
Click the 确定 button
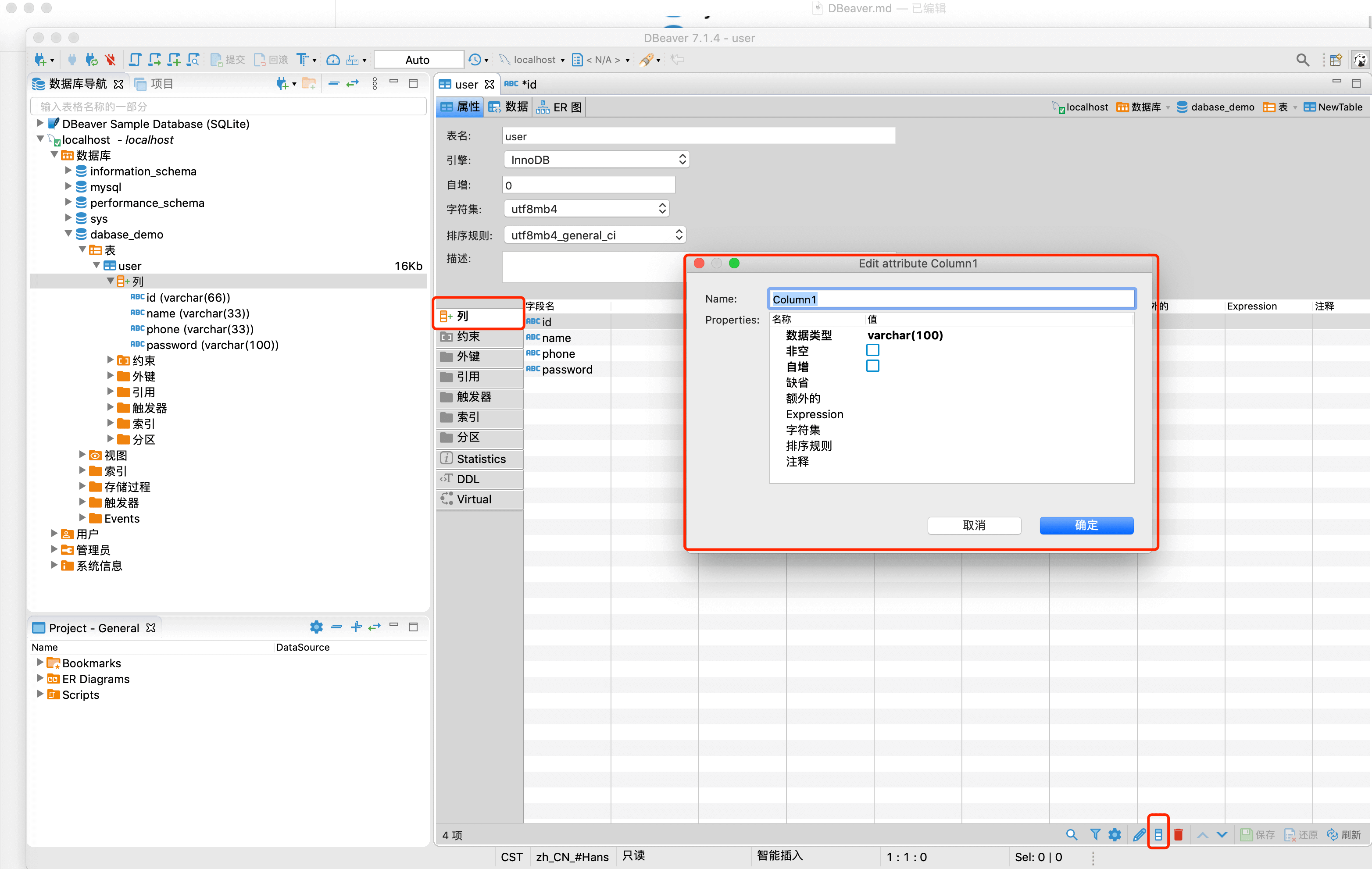[1086, 525]
